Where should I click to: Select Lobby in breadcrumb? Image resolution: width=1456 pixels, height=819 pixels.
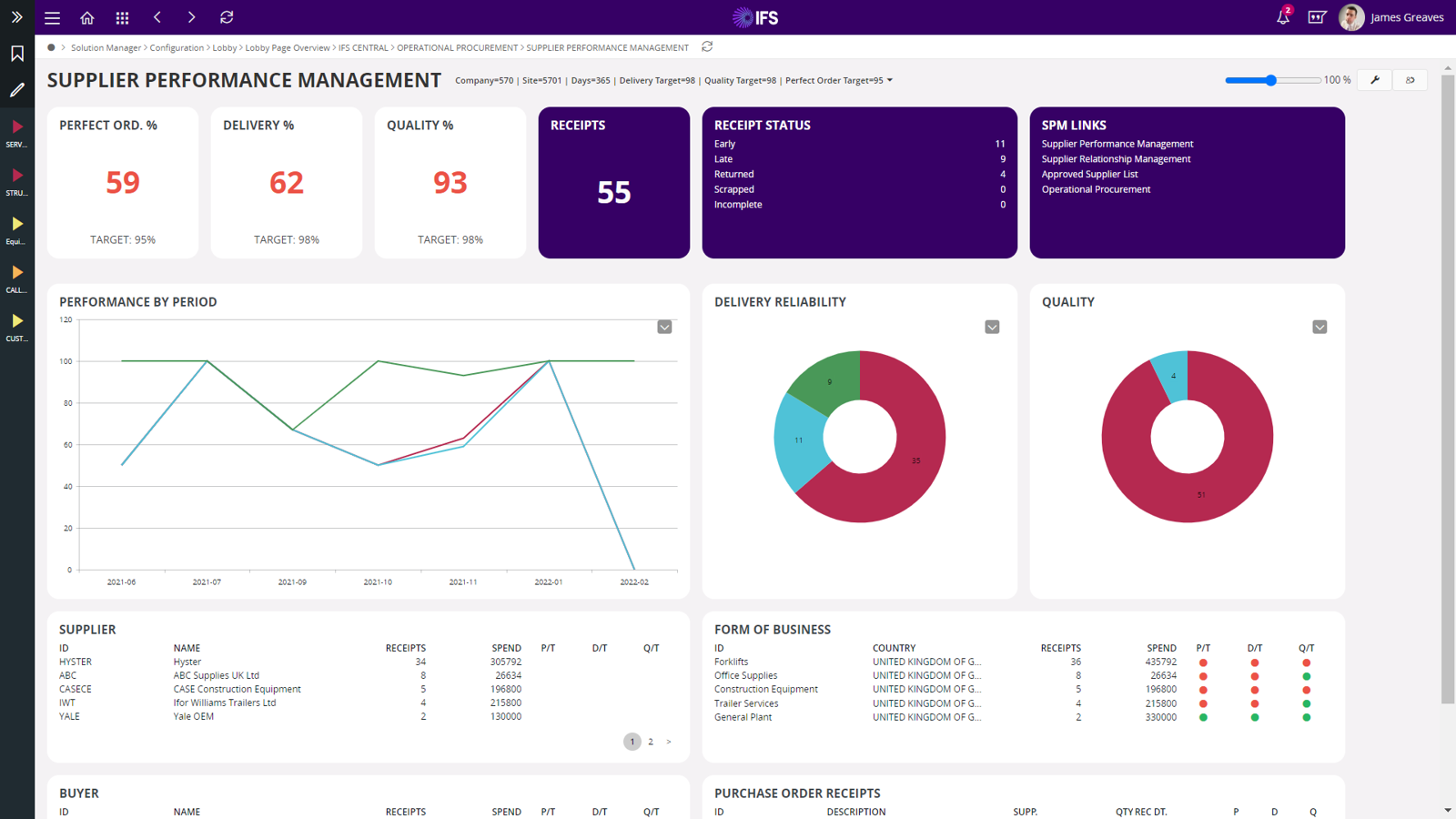click(225, 47)
